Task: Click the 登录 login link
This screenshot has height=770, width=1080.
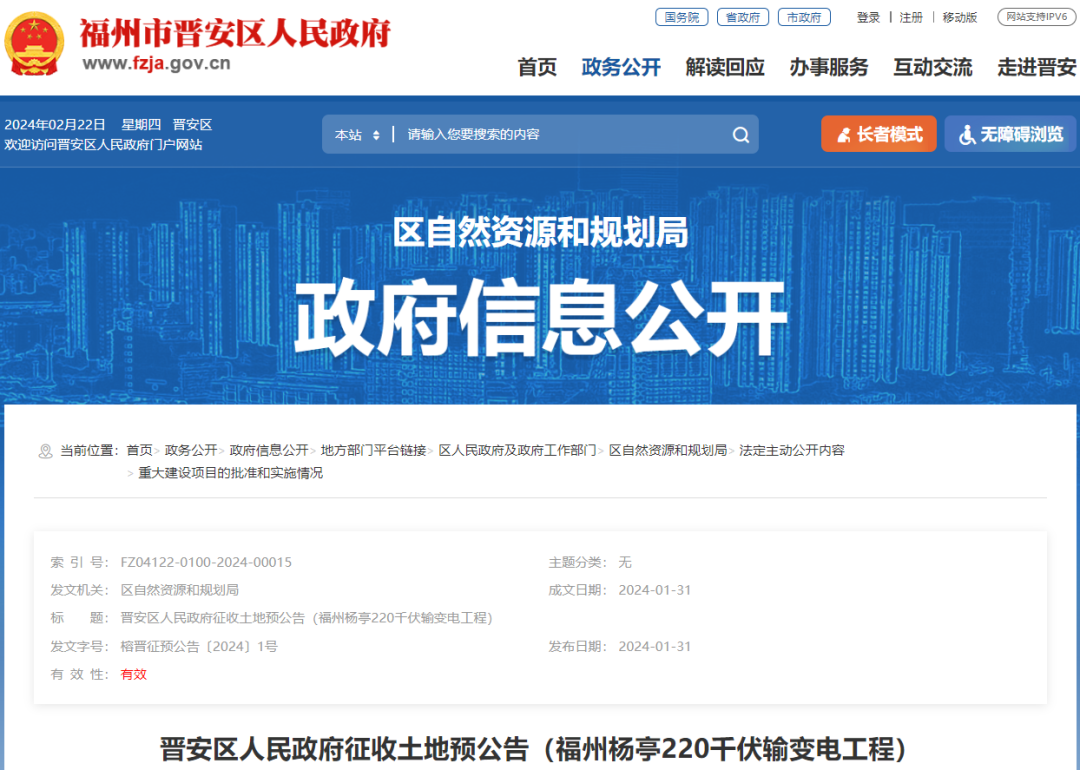Action: pyautogui.click(x=867, y=17)
